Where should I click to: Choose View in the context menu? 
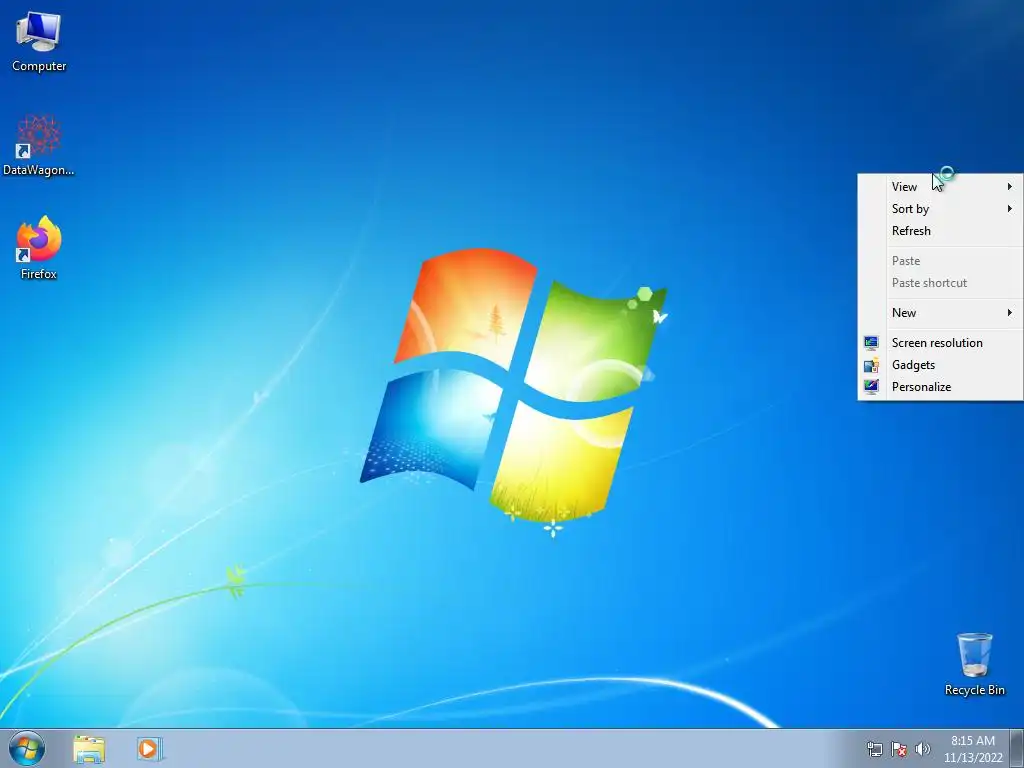(940, 187)
